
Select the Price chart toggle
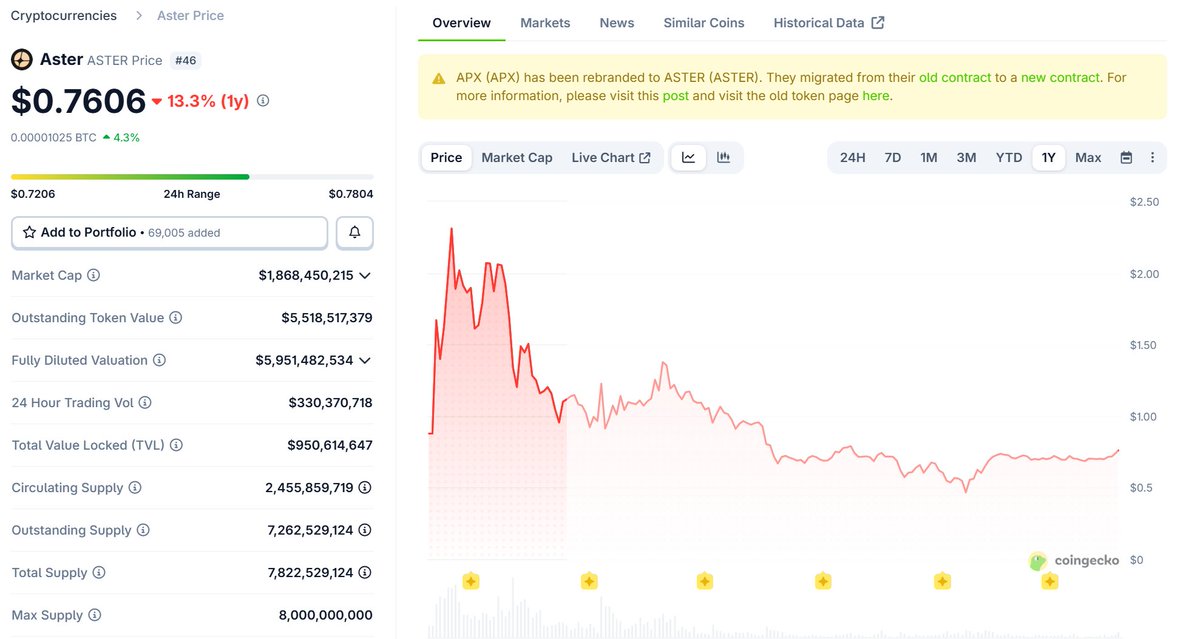[446, 158]
